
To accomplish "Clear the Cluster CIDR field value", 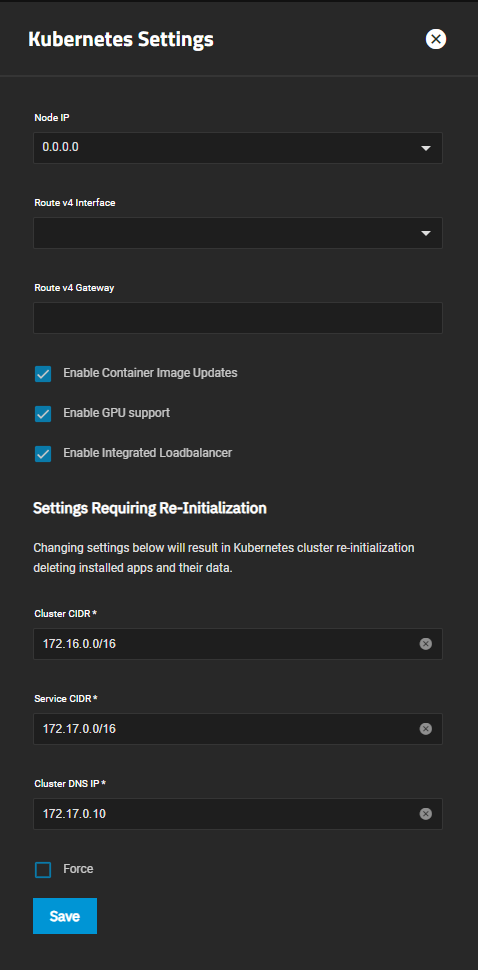I will click(425, 644).
